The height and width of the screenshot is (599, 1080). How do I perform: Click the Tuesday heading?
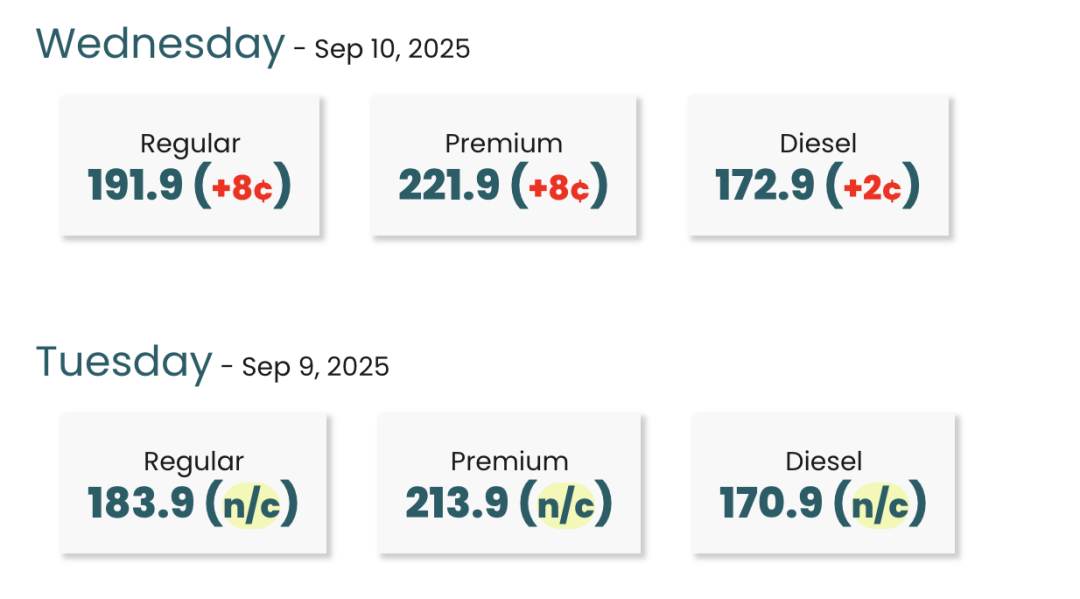tap(124, 361)
